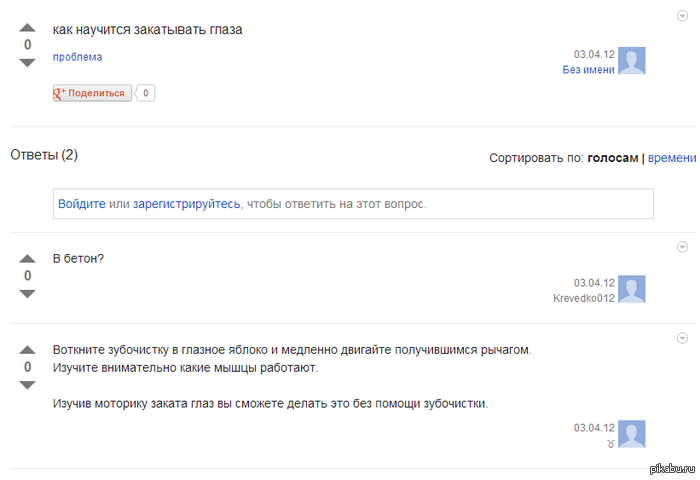Open the Krevedko012 username link

point(584,298)
